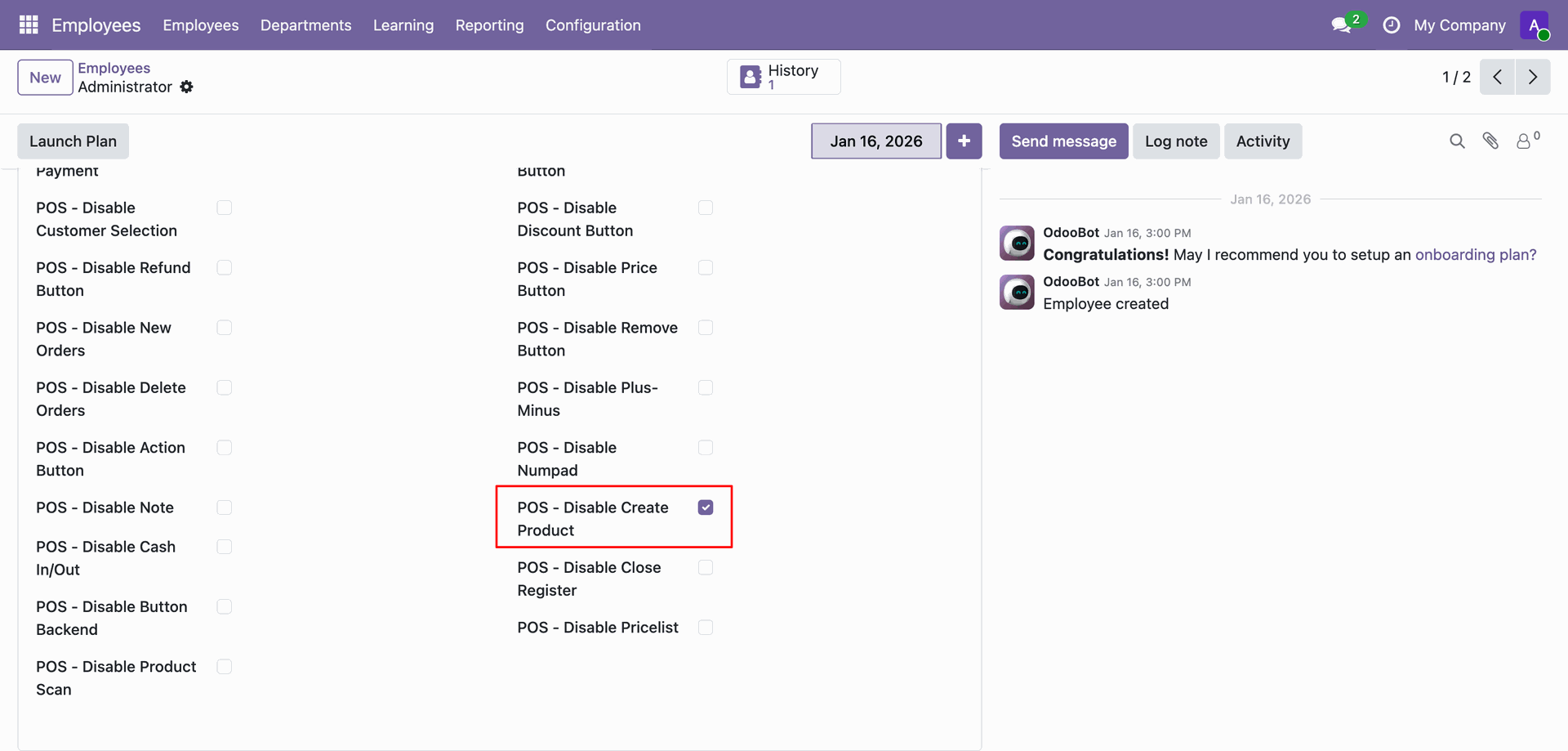Viewport: 1568px width, 751px height.
Task: Expand the Reporting menu
Action: click(x=489, y=25)
